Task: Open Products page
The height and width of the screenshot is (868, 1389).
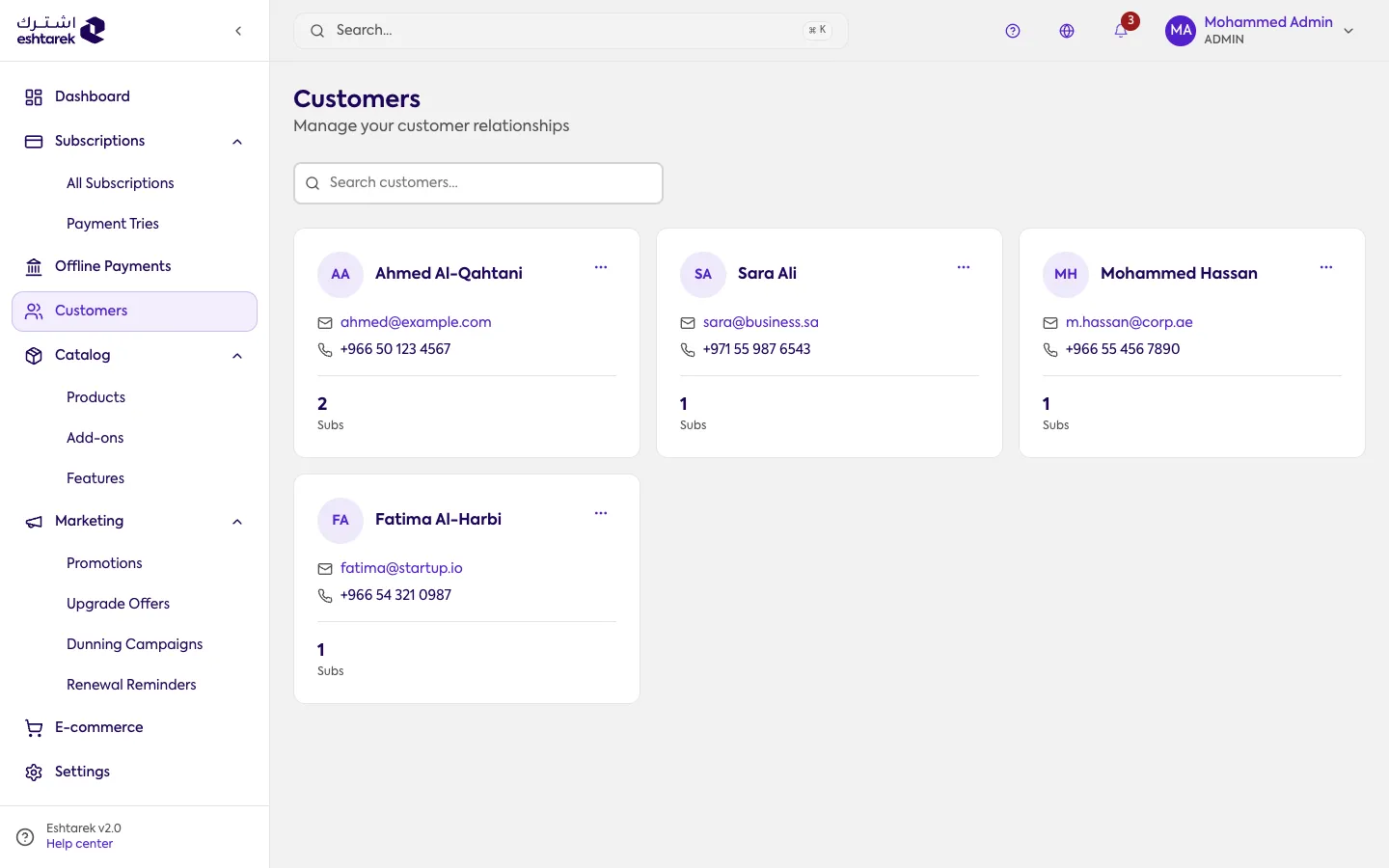Action: click(95, 397)
